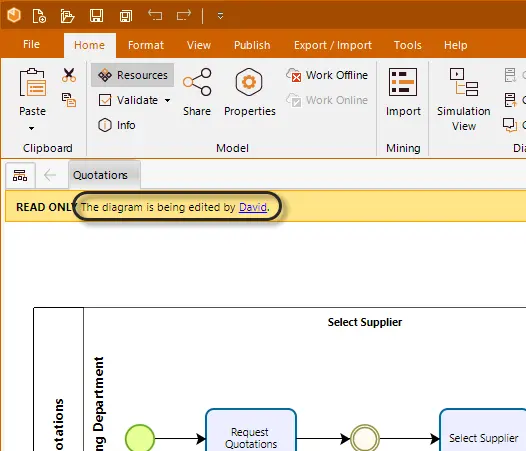526x451 pixels.
Task: Select the green start event
Action: coord(140,438)
